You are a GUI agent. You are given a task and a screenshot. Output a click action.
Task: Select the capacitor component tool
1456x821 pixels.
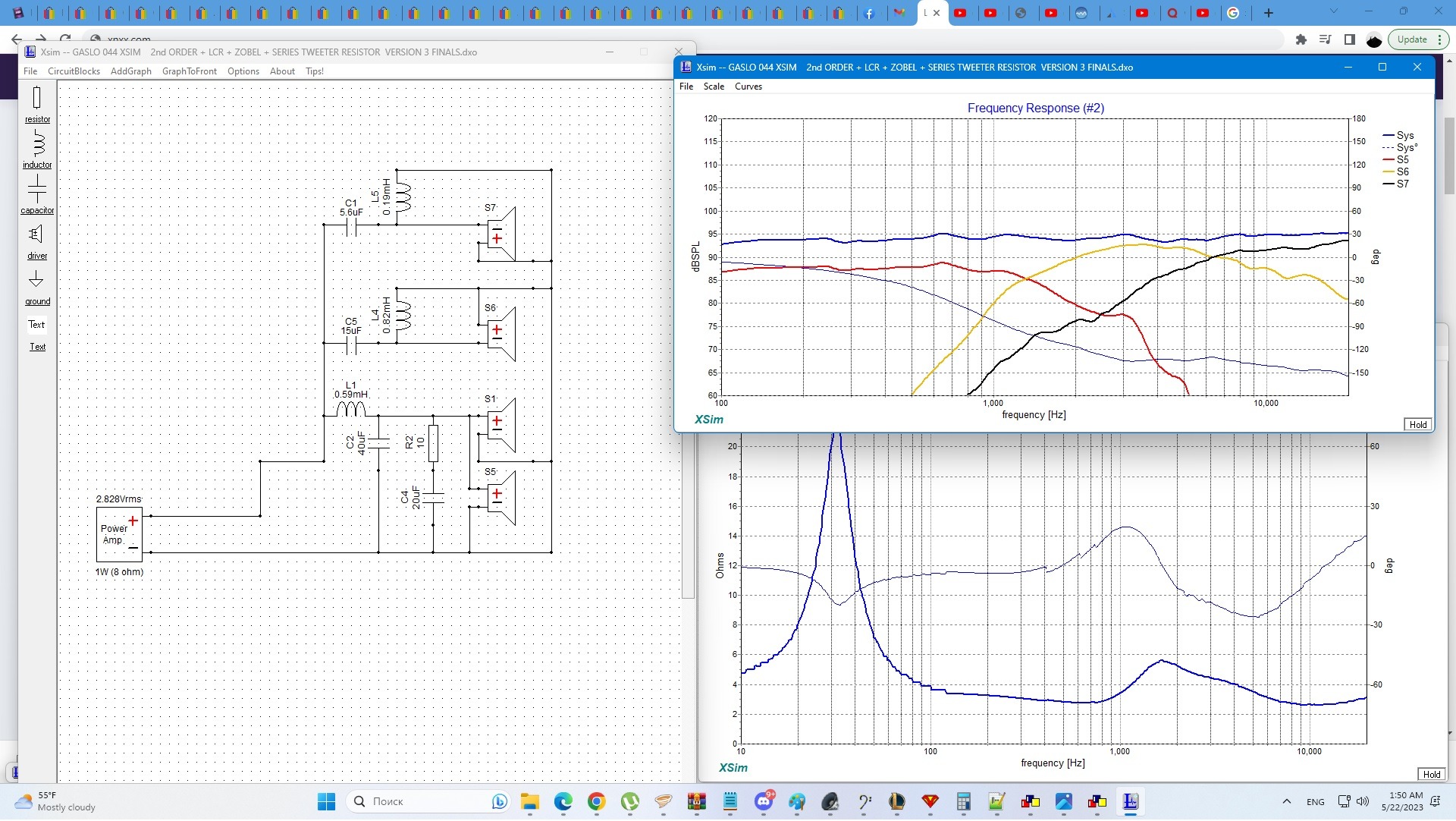click(x=36, y=195)
